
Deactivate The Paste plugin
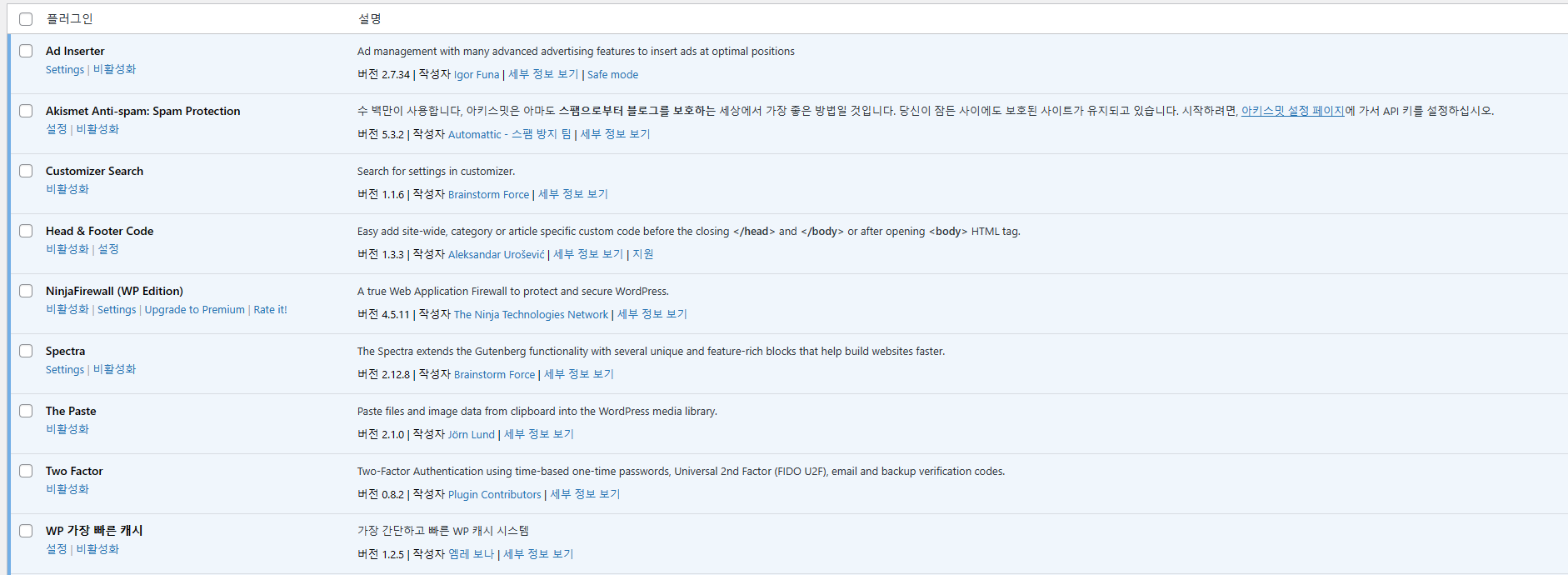point(67,430)
